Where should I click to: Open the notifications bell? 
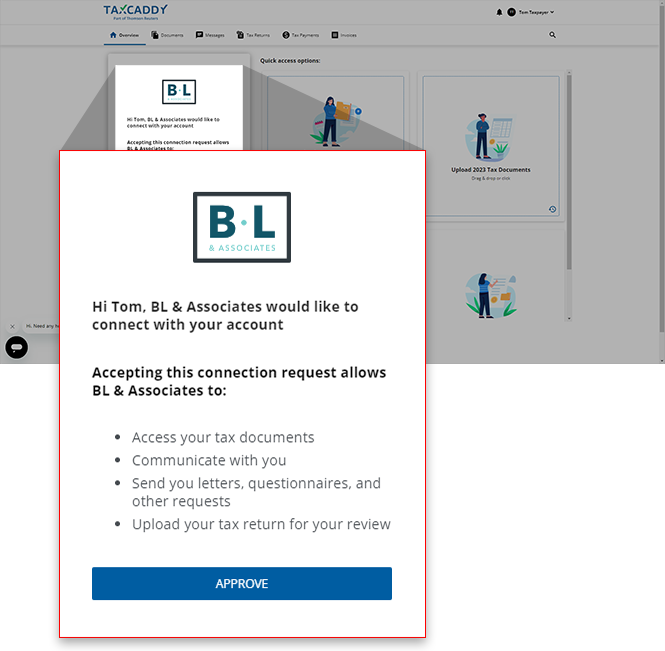point(499,12)
